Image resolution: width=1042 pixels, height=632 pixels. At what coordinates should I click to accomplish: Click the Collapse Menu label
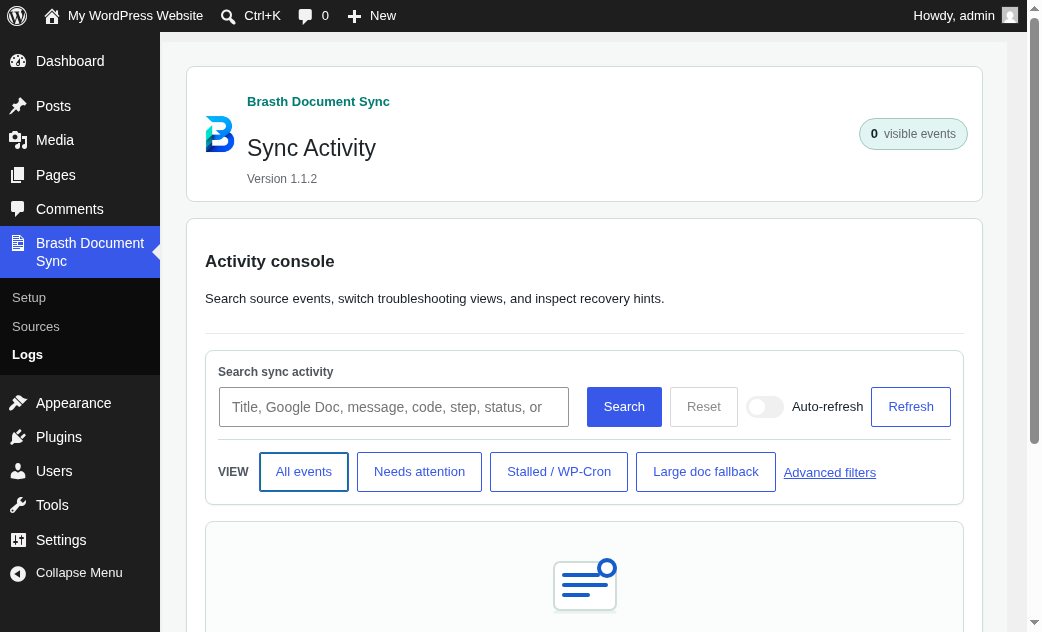coord(79,573)
